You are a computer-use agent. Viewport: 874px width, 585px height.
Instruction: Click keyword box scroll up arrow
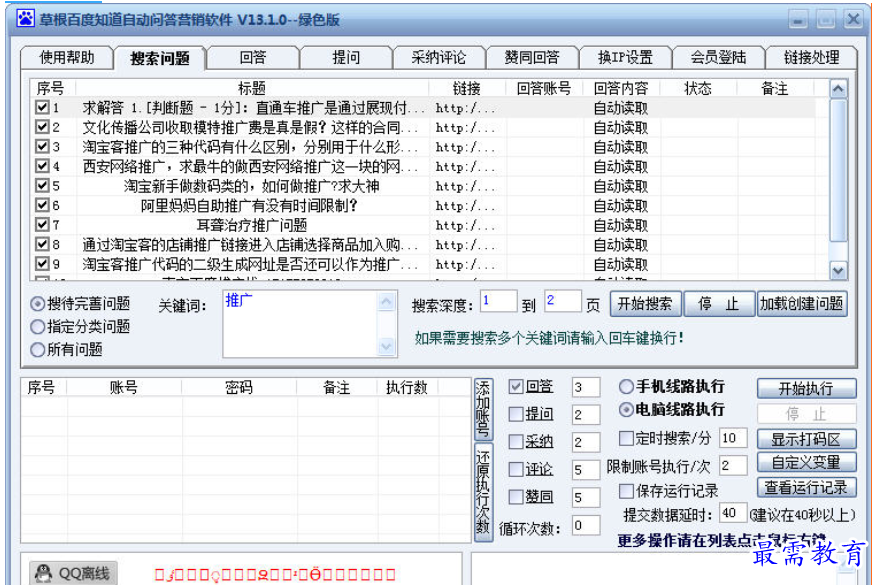coord(386,303)
